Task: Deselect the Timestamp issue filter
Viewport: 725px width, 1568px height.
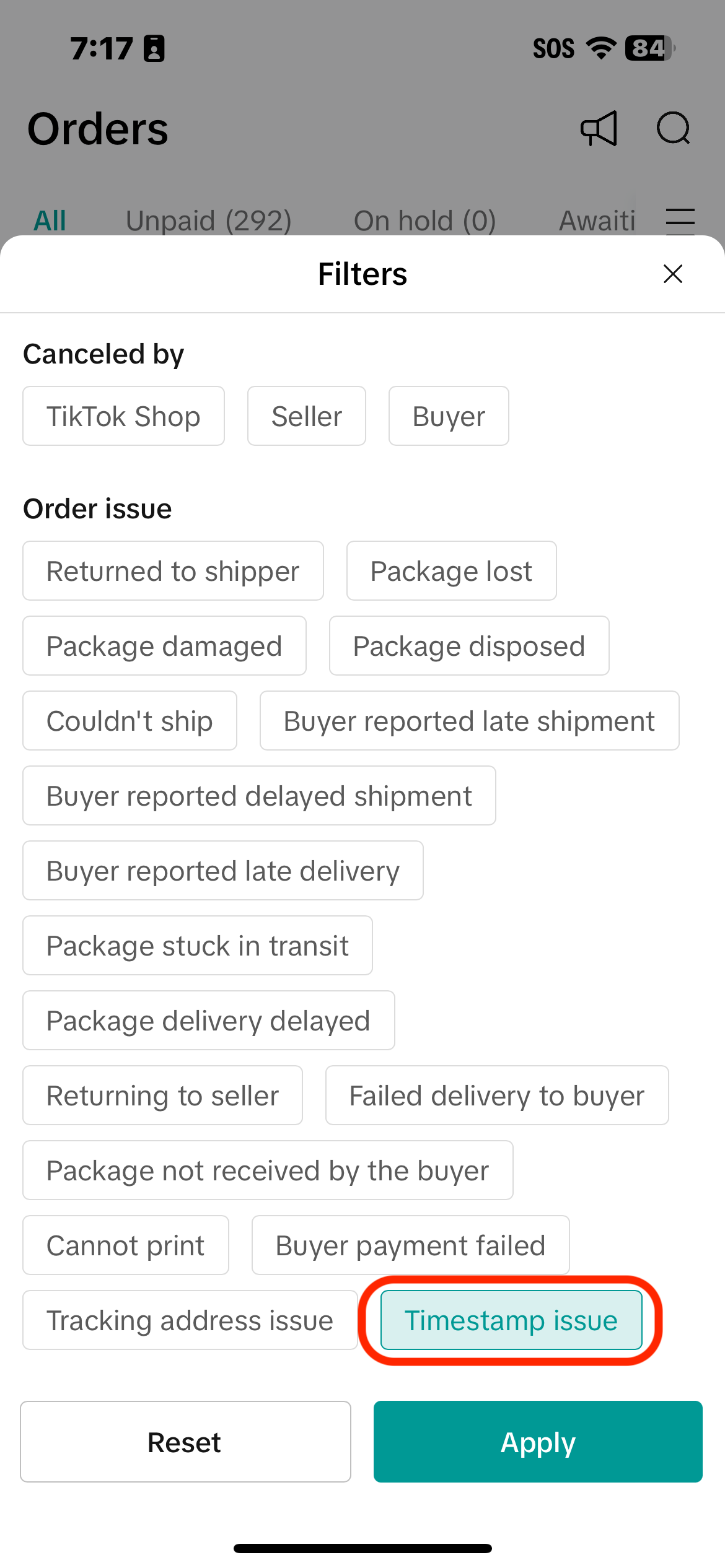Action: (x=511, y=1320)
